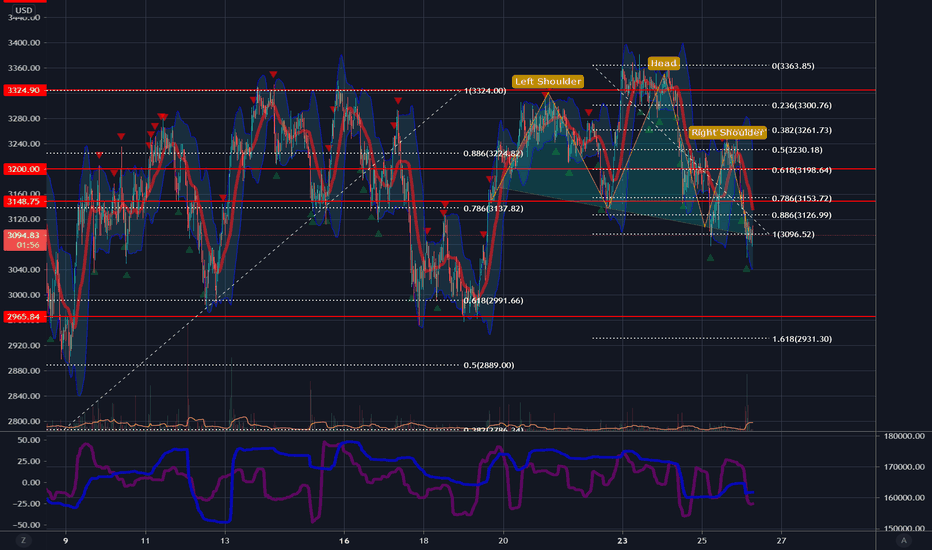The width and height of the screenshot is (932, 550).
Task: Click Fibonacci extension 1.618(2931.30) label
Action: [x=802, y=339]
